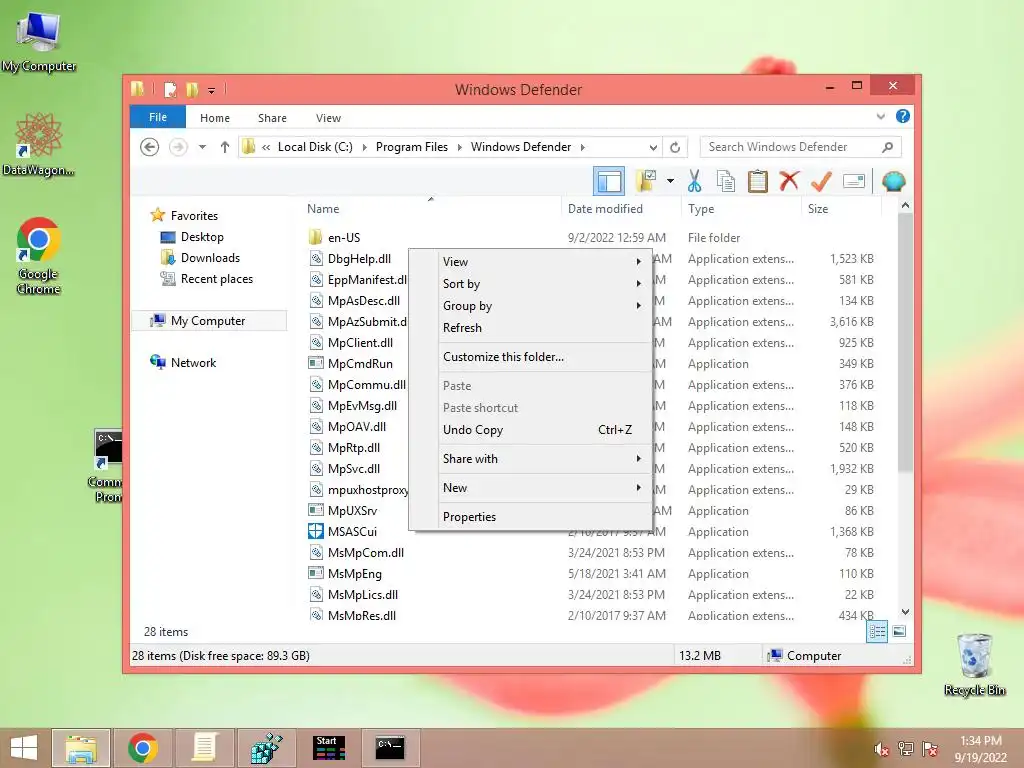Select My Computer in navigation pane
This screenshot has height=768, width=1024.
point(208,321)
